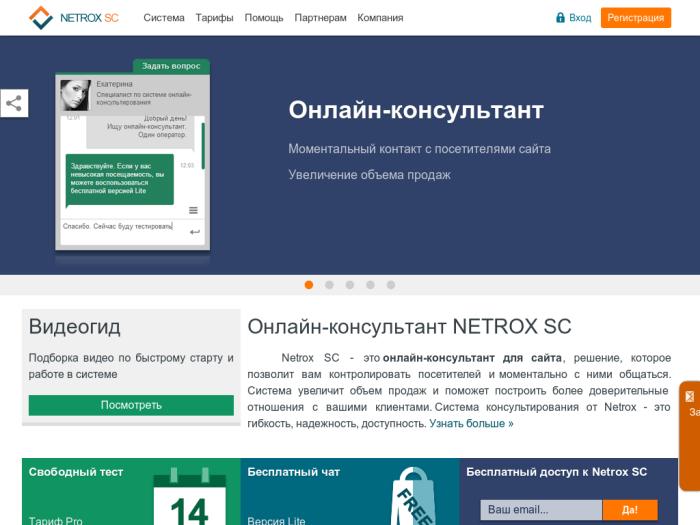The image size is (700, 525).
Task: Open the Система menu
Action: tap(164, 18)
